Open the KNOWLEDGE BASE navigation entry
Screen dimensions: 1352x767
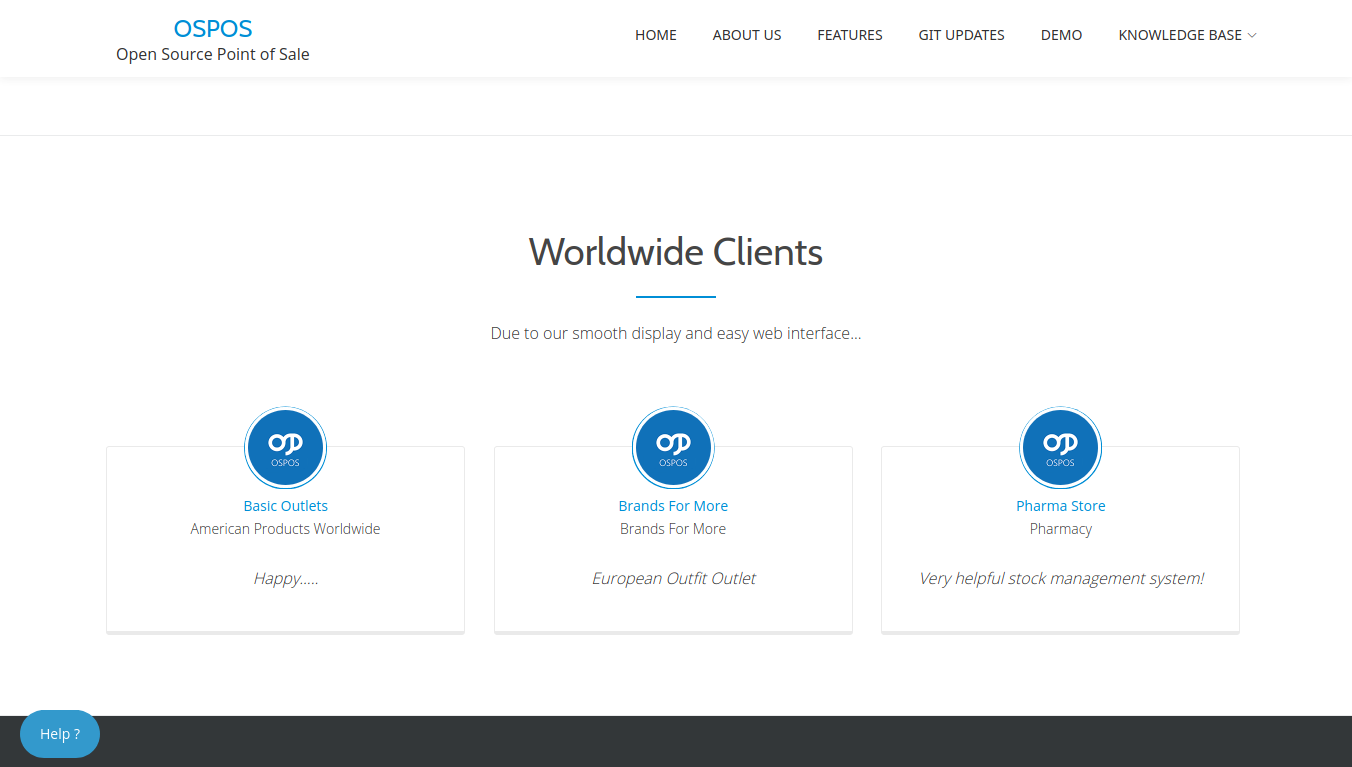pyautogui.click(x=1180, y=34)
